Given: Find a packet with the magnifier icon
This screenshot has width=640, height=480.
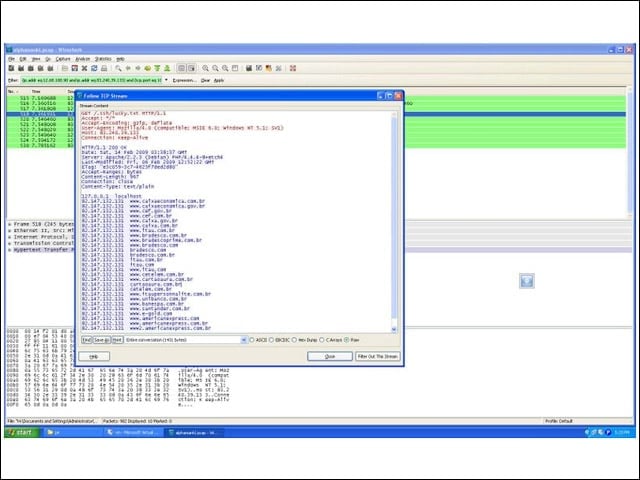Looking at the screenshot, I should click(x=118, y=68).
